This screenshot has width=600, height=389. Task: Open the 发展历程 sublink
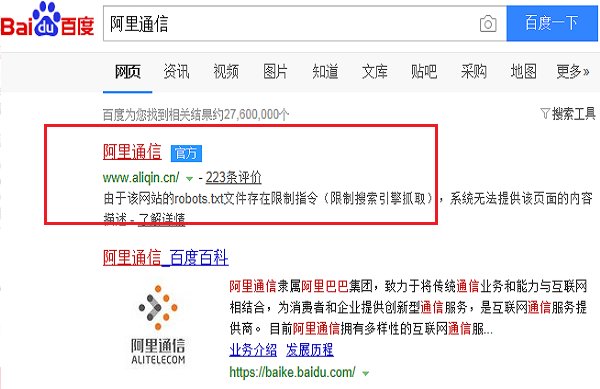(310, 350)
